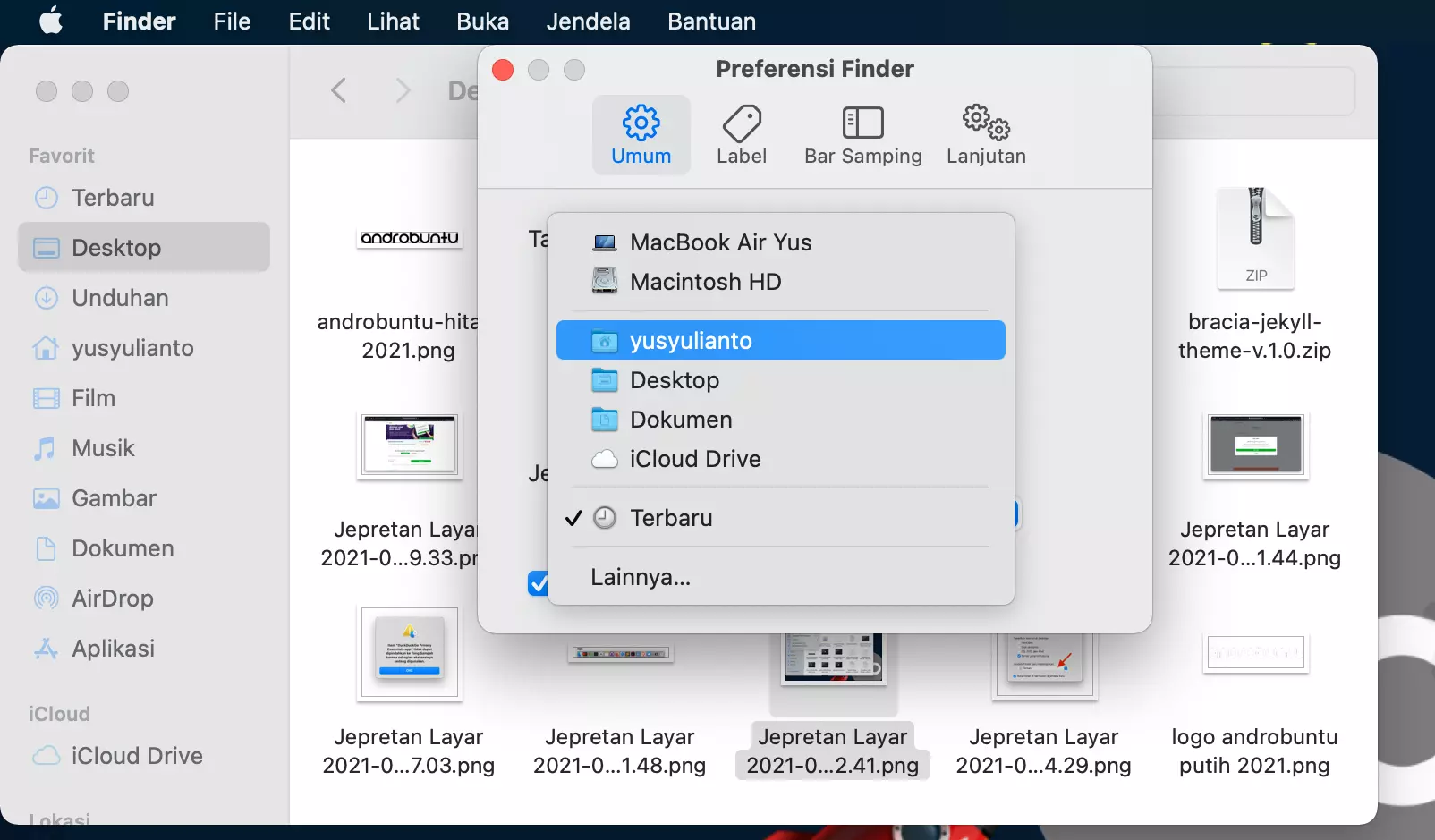Open the Lanjutan preferences pane
The image size is (1435, 840).
(985, 134)
